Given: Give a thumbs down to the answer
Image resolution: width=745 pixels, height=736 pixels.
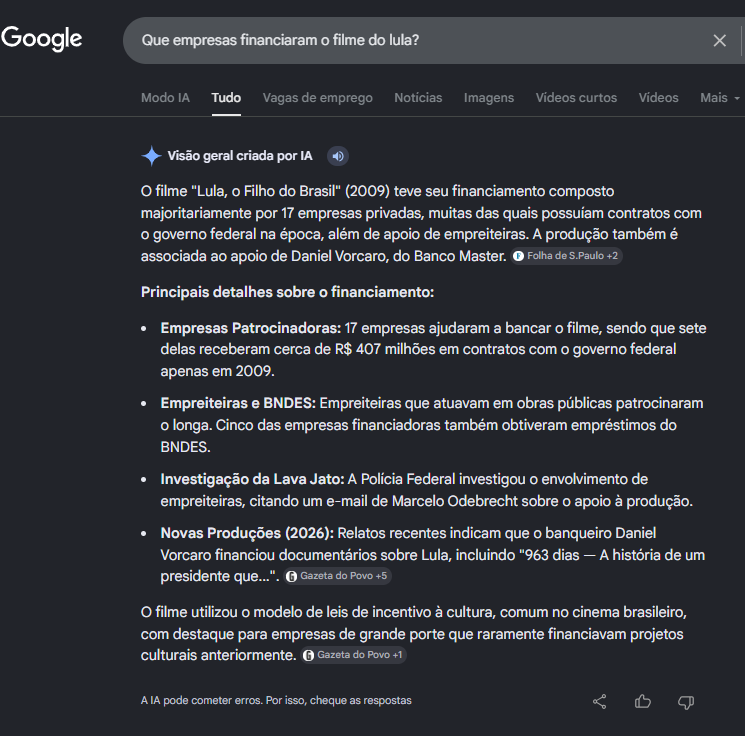Looking at the screenshot, I should 686,702.
